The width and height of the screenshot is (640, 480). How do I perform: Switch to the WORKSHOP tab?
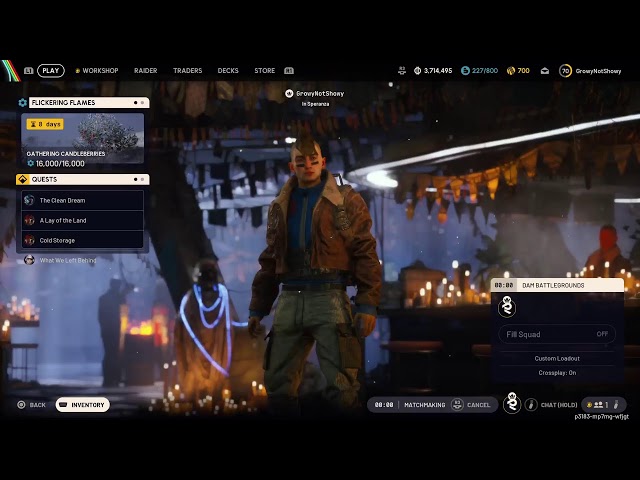[100, 71]
